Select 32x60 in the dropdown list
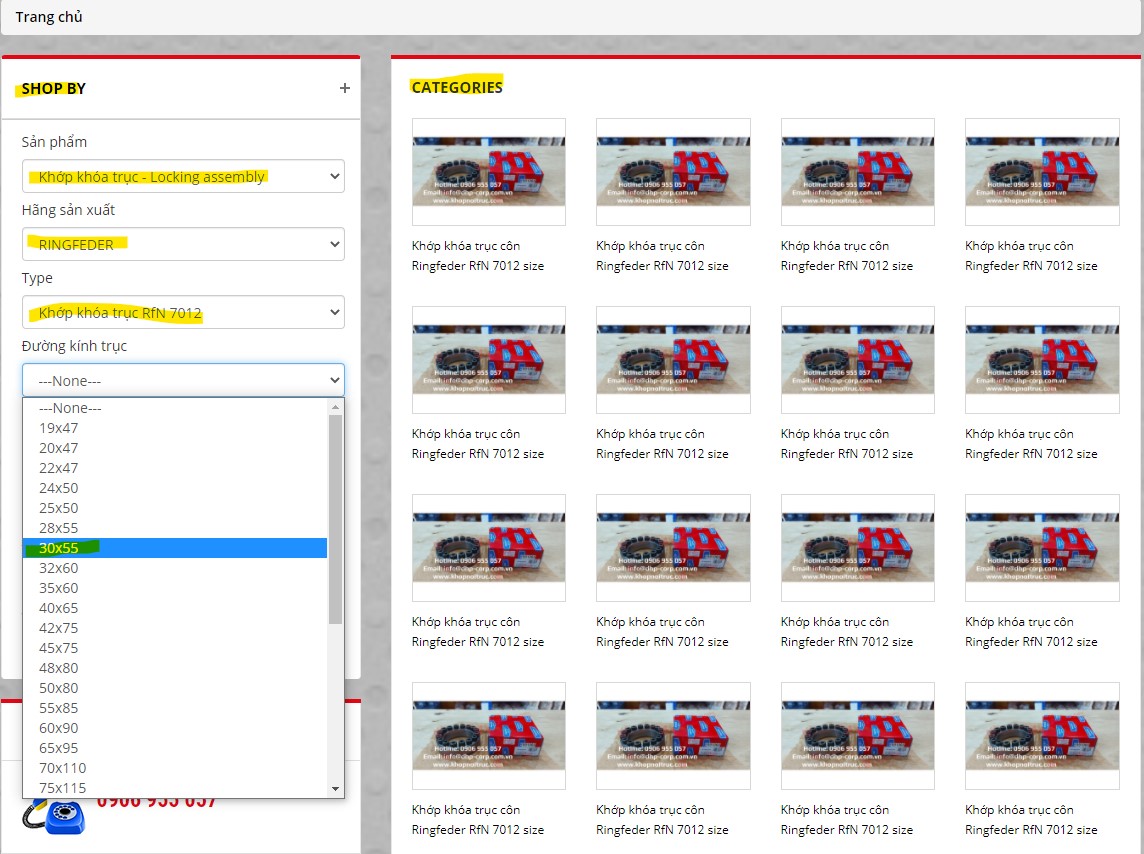 [175, 568]
